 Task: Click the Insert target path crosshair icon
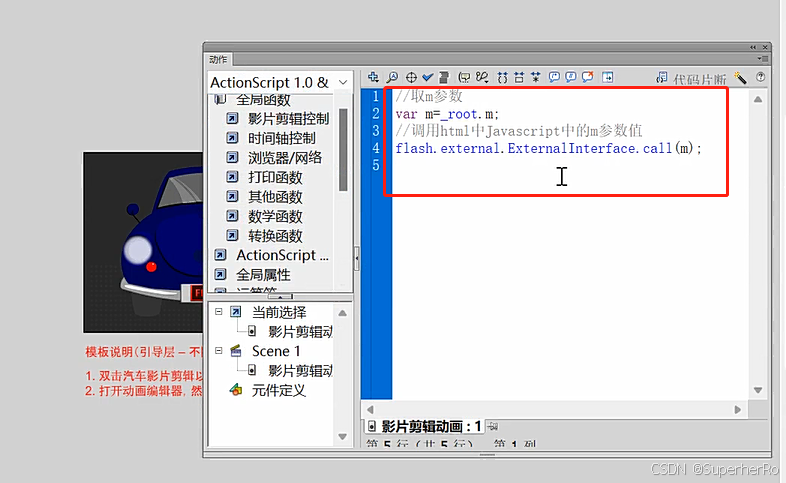411,77
